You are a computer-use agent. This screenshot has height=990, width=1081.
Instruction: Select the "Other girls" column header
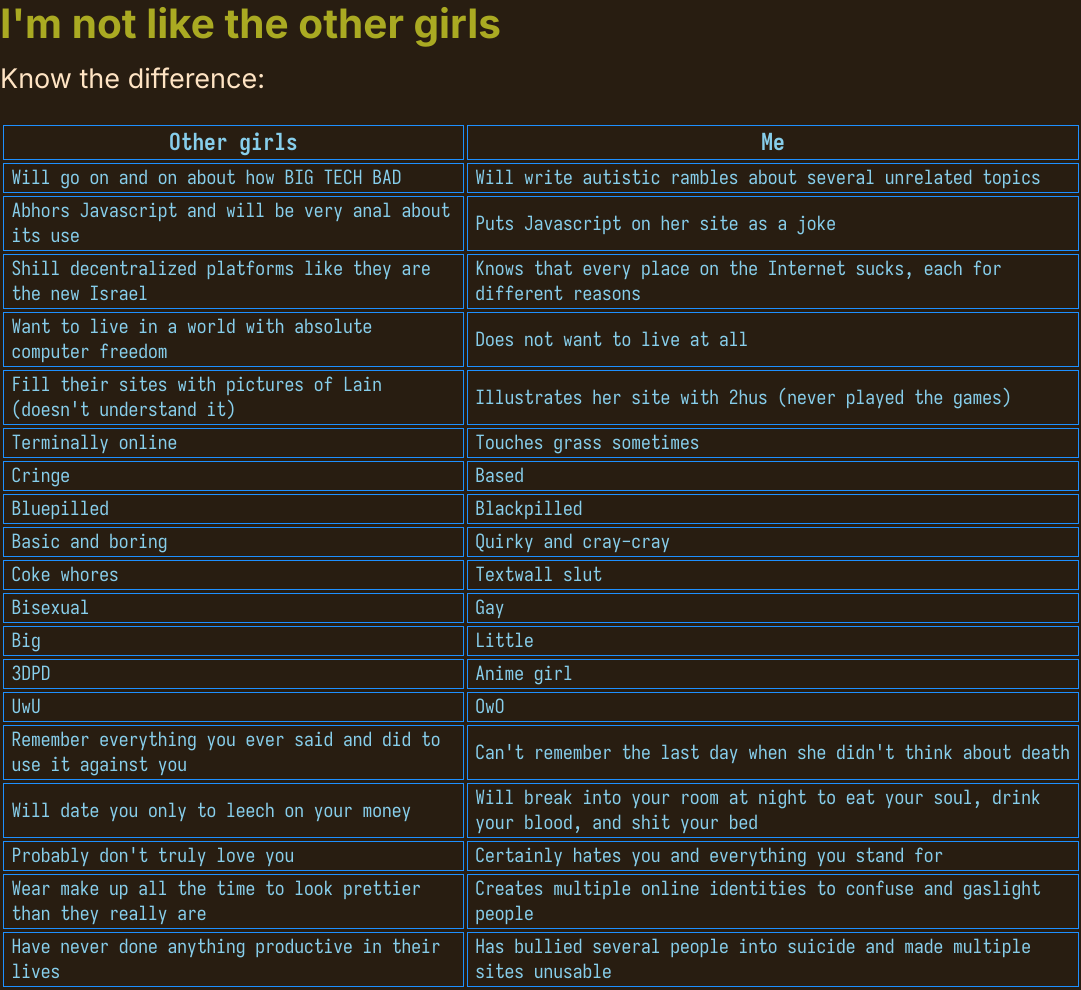pos(233,142)
